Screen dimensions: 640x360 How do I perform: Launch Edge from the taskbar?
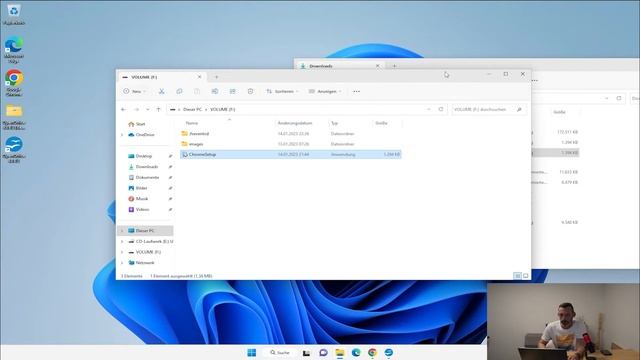(356, 352)
